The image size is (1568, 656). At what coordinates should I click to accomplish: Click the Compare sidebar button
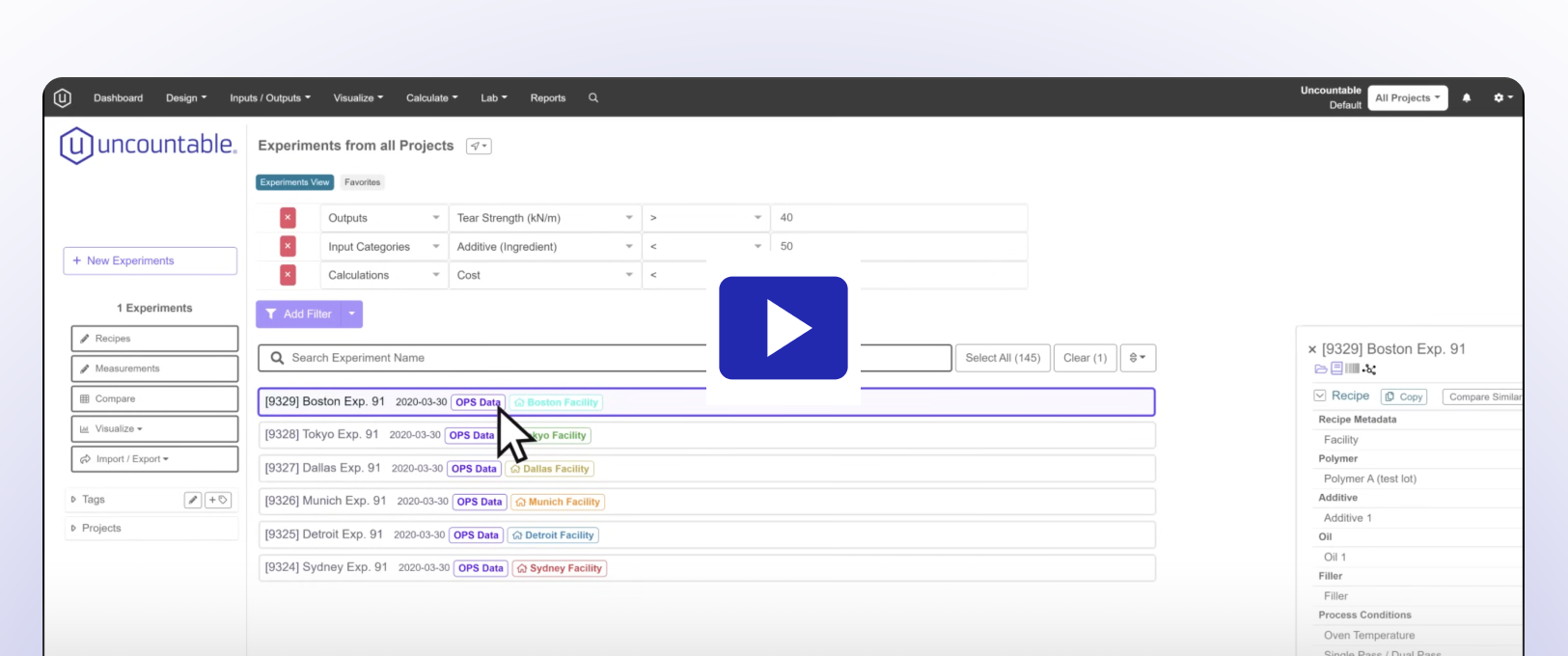coord(154,398)
